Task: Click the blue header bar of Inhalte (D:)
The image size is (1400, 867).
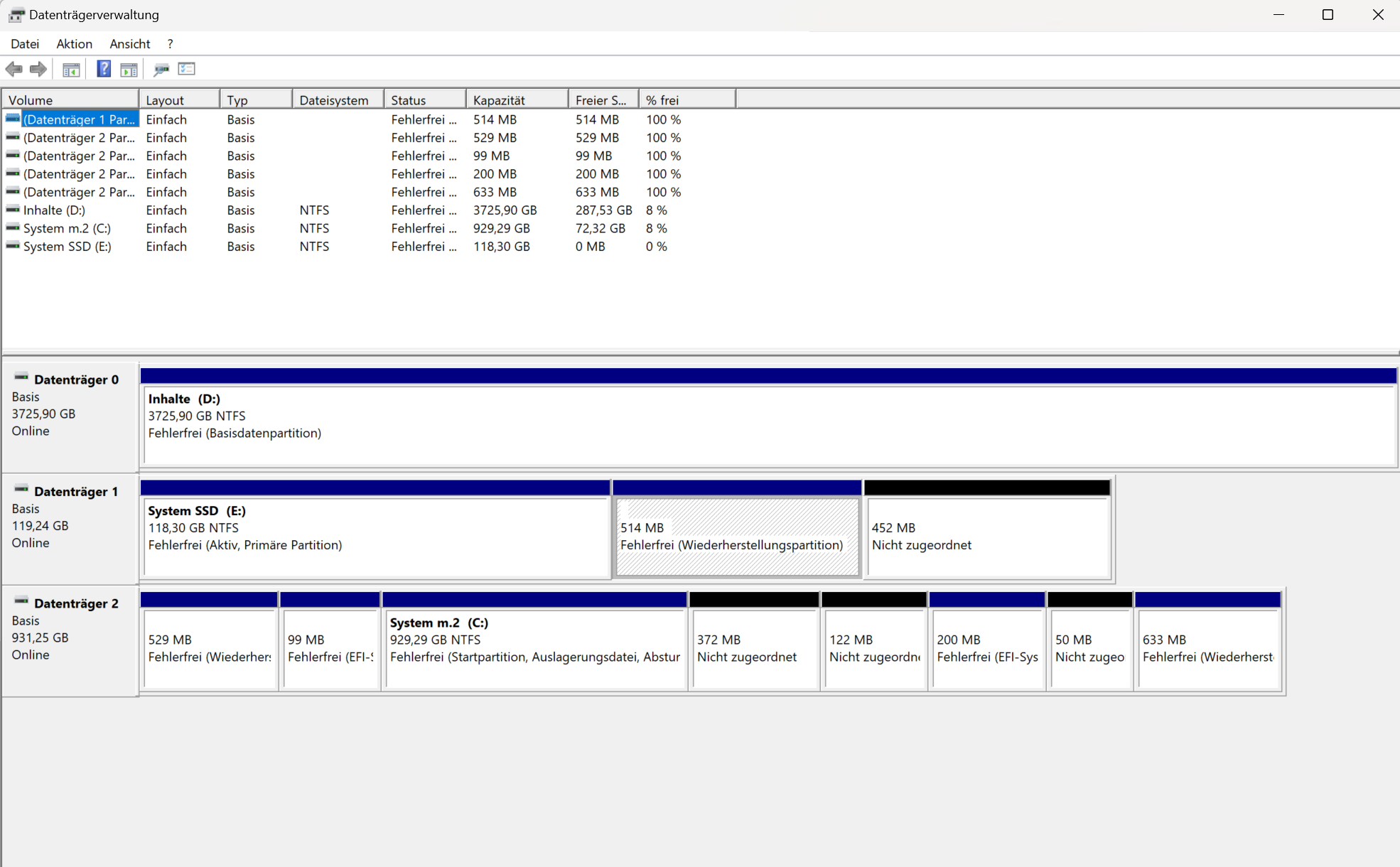Action: pos(768,376)
